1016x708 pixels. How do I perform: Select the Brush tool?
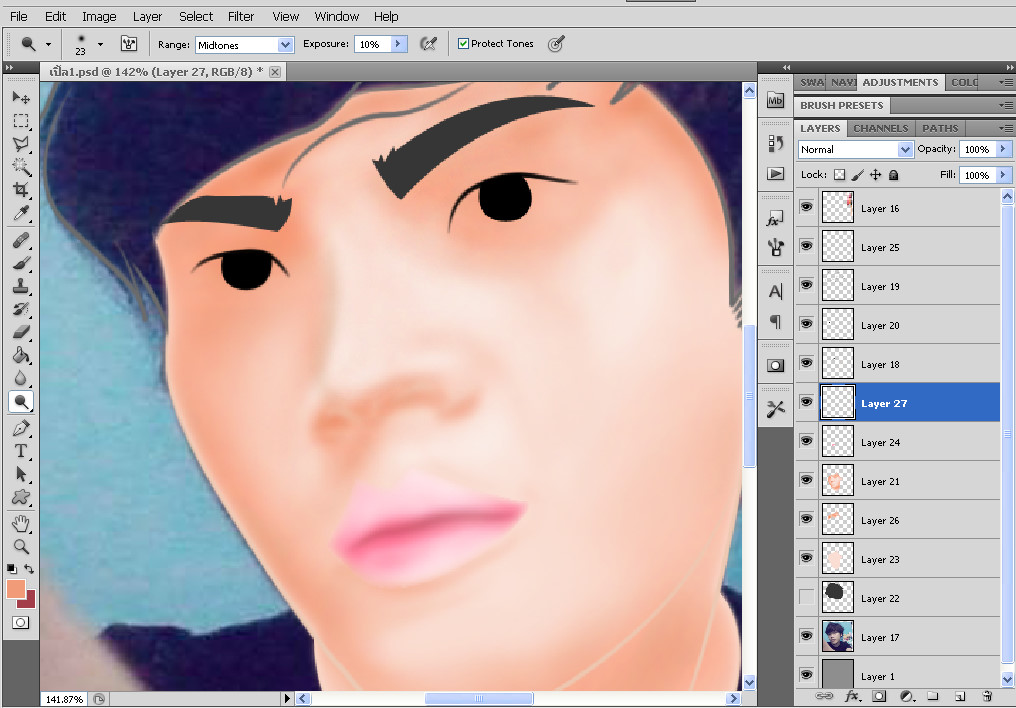pyautogui.click(x=21, y=263)
